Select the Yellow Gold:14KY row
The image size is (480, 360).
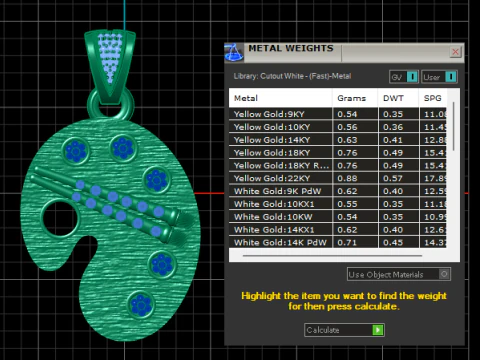(338, 140)
